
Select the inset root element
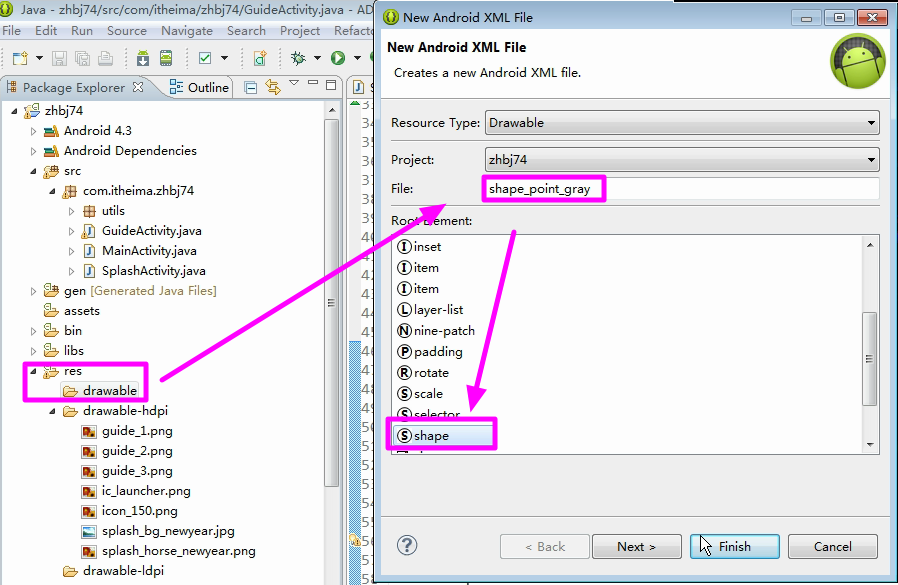(x=427, y=247)
